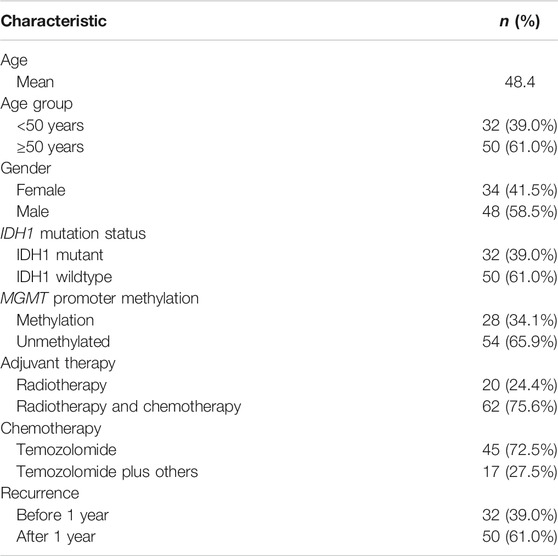Click the MGMT promoter methylation heading
Viewport: 558px width, 556px height.
click(x=99, y=299)
